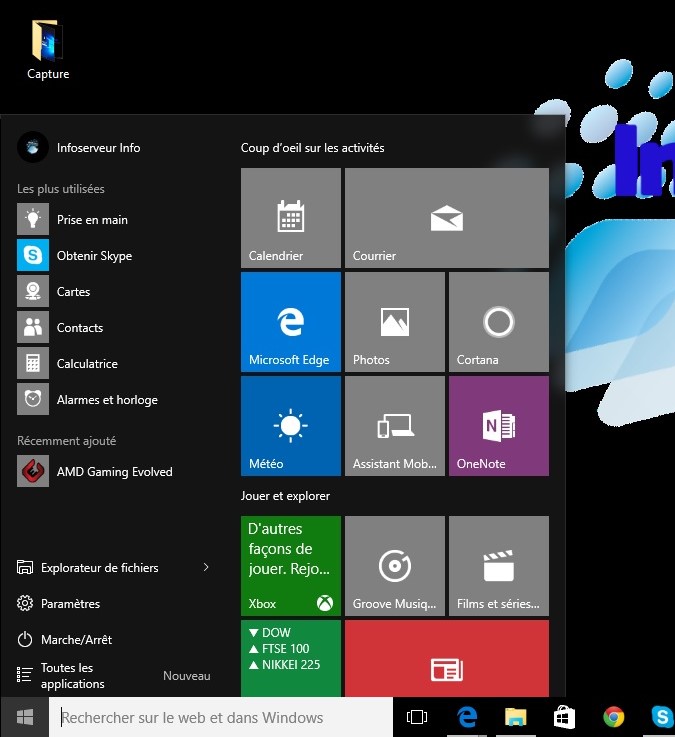Click Obtenir Skype in most used

point(113,255)
